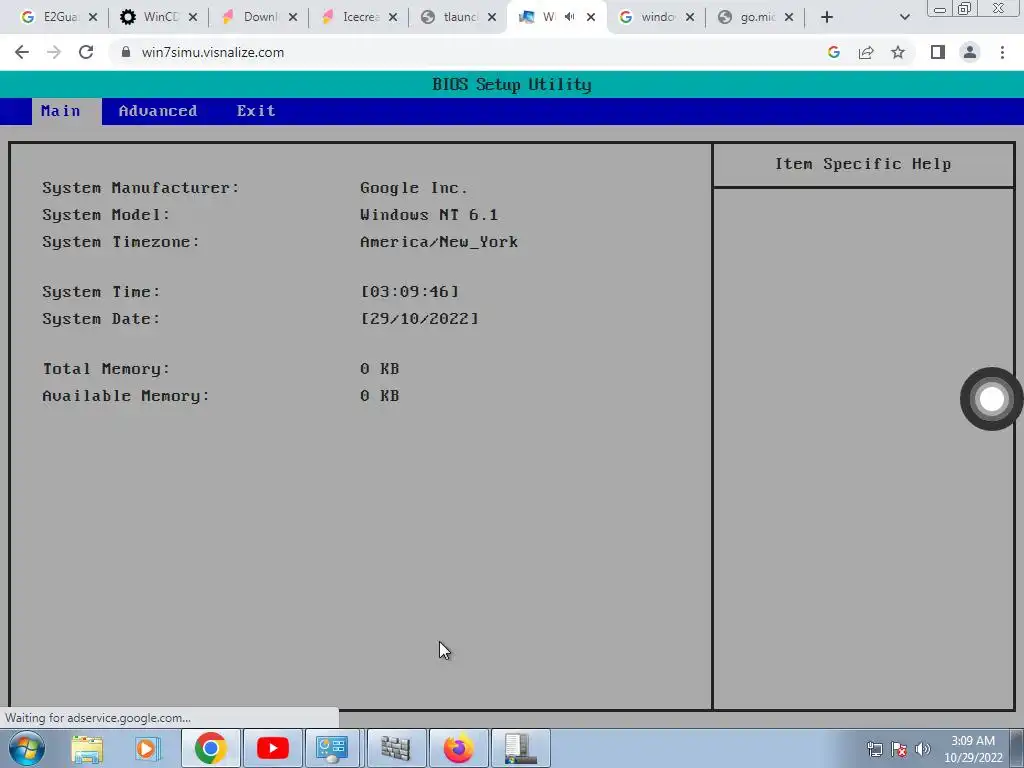The height and width of the screenshot is (768, 1024).
Task: Open the Action Center flag icon
Action: tap(899, 749)
